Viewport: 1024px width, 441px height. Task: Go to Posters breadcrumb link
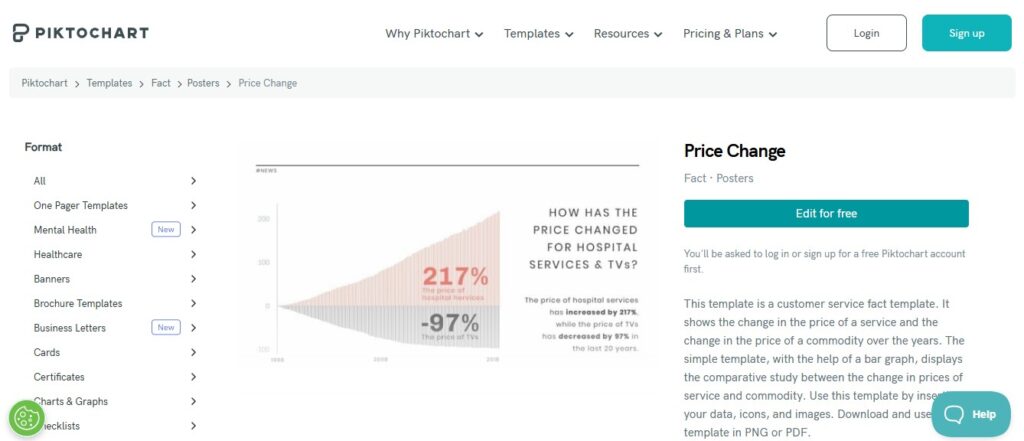pyautogui.click(x=203, y=83)
